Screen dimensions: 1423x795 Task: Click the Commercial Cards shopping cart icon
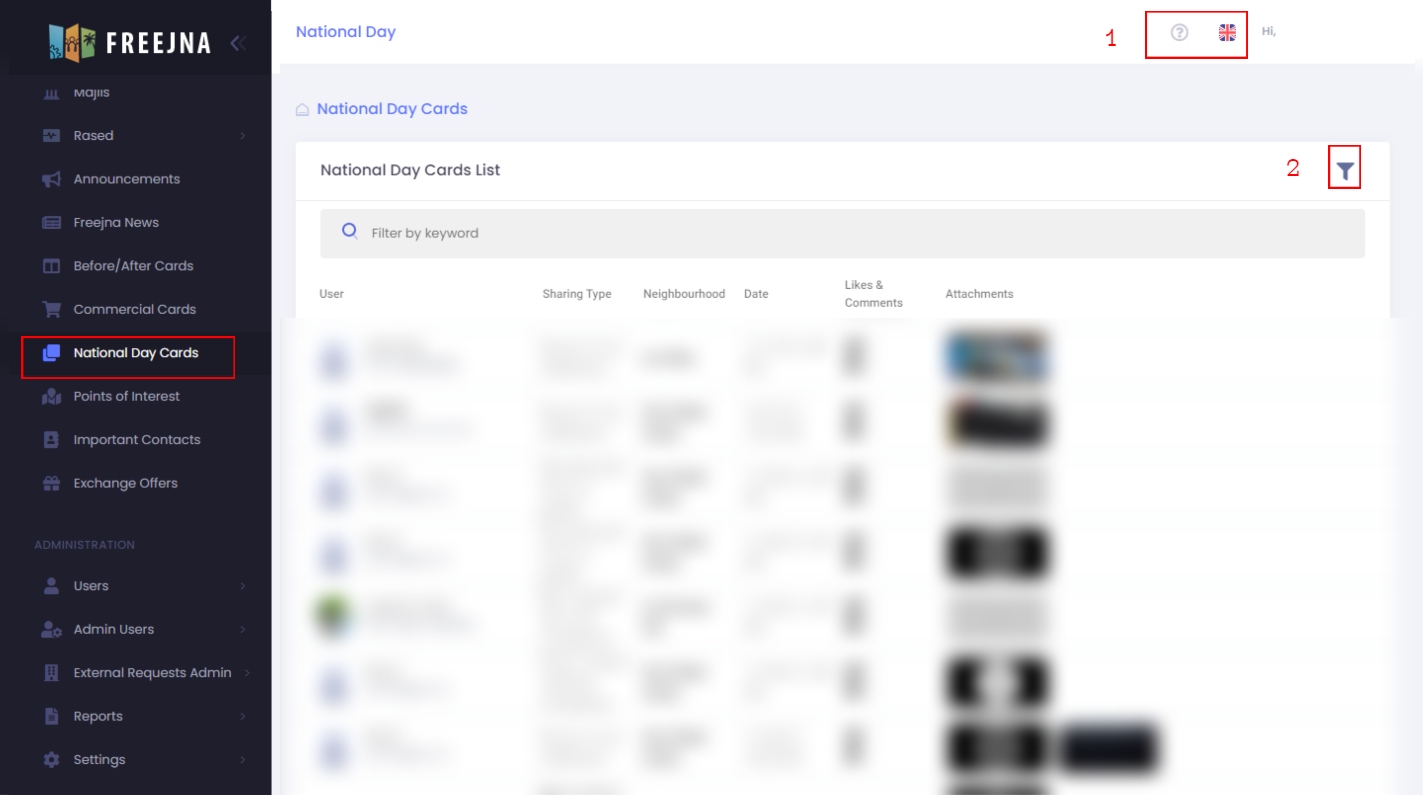tap(51, 309)
